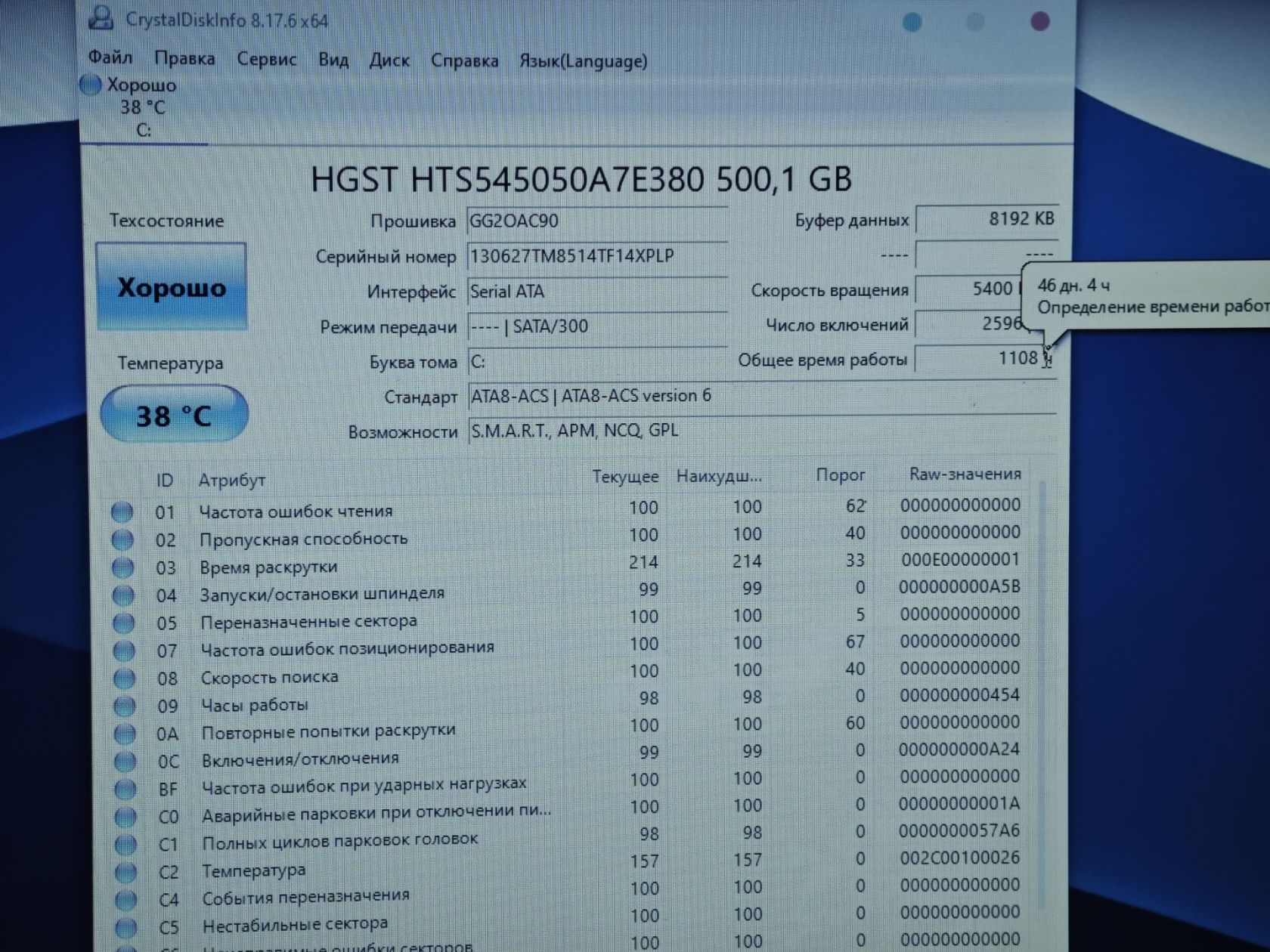Click the SMART attribute list vertical scrollbar
Image resolution: width=1270 pixels, height=952 pixels.
coord(1044,695)
